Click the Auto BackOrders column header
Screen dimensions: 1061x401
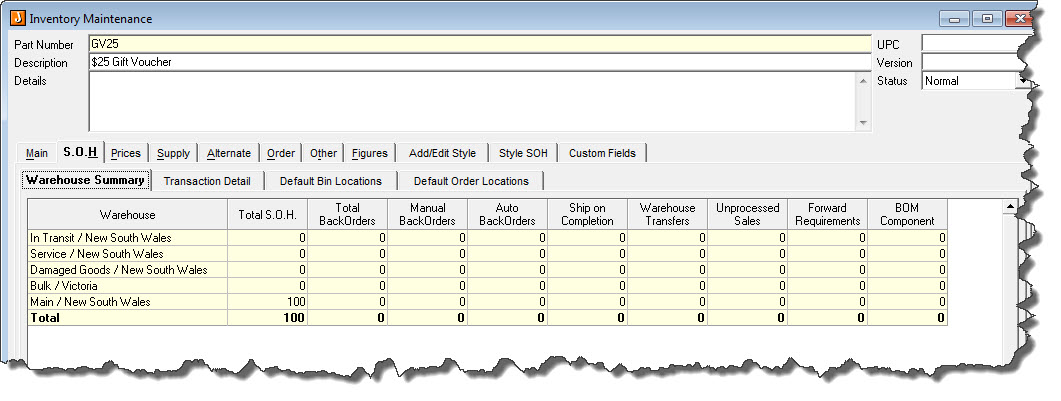click(x=507, y=214)
